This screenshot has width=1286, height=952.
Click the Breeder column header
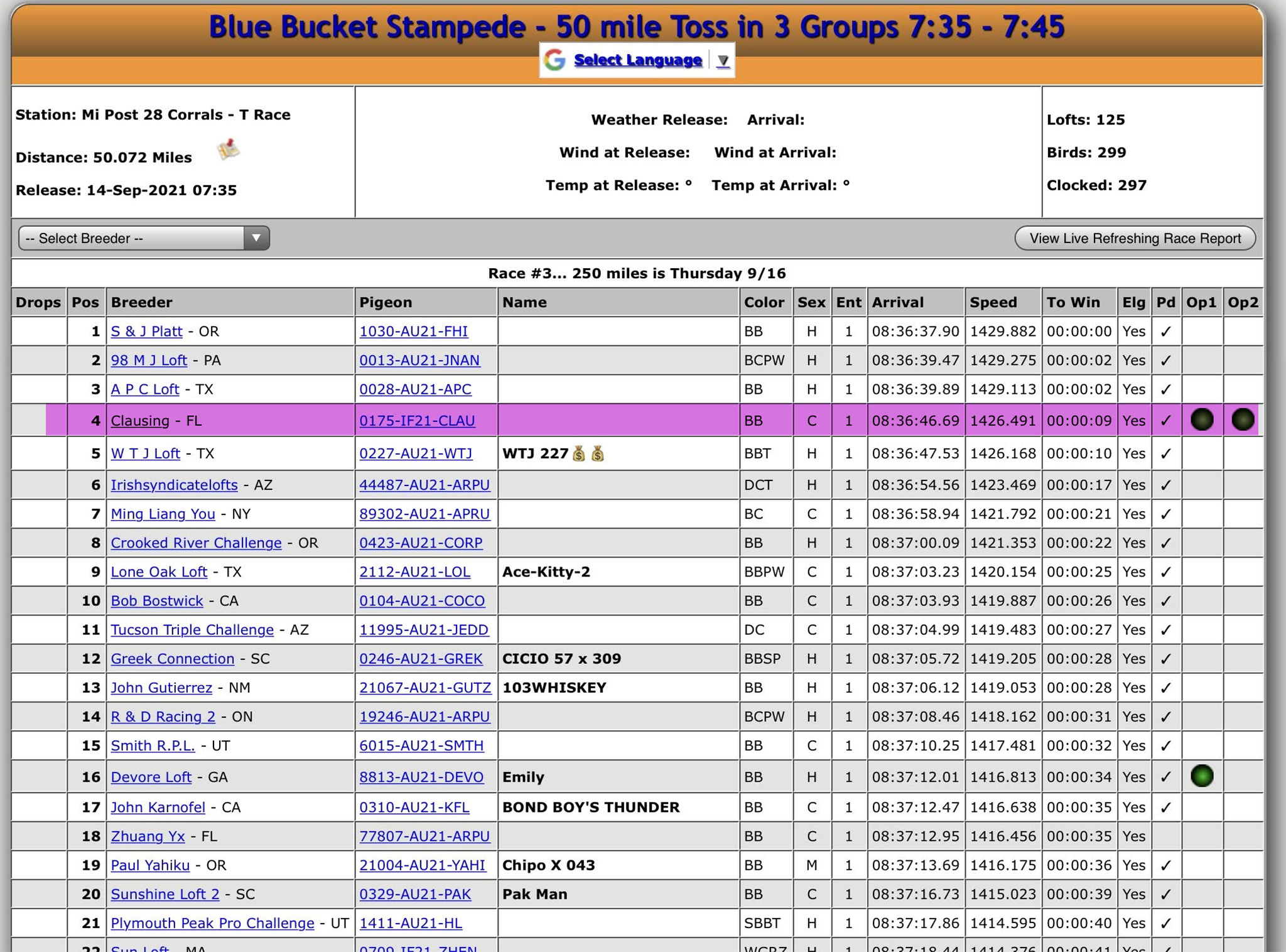coord(141,303)
